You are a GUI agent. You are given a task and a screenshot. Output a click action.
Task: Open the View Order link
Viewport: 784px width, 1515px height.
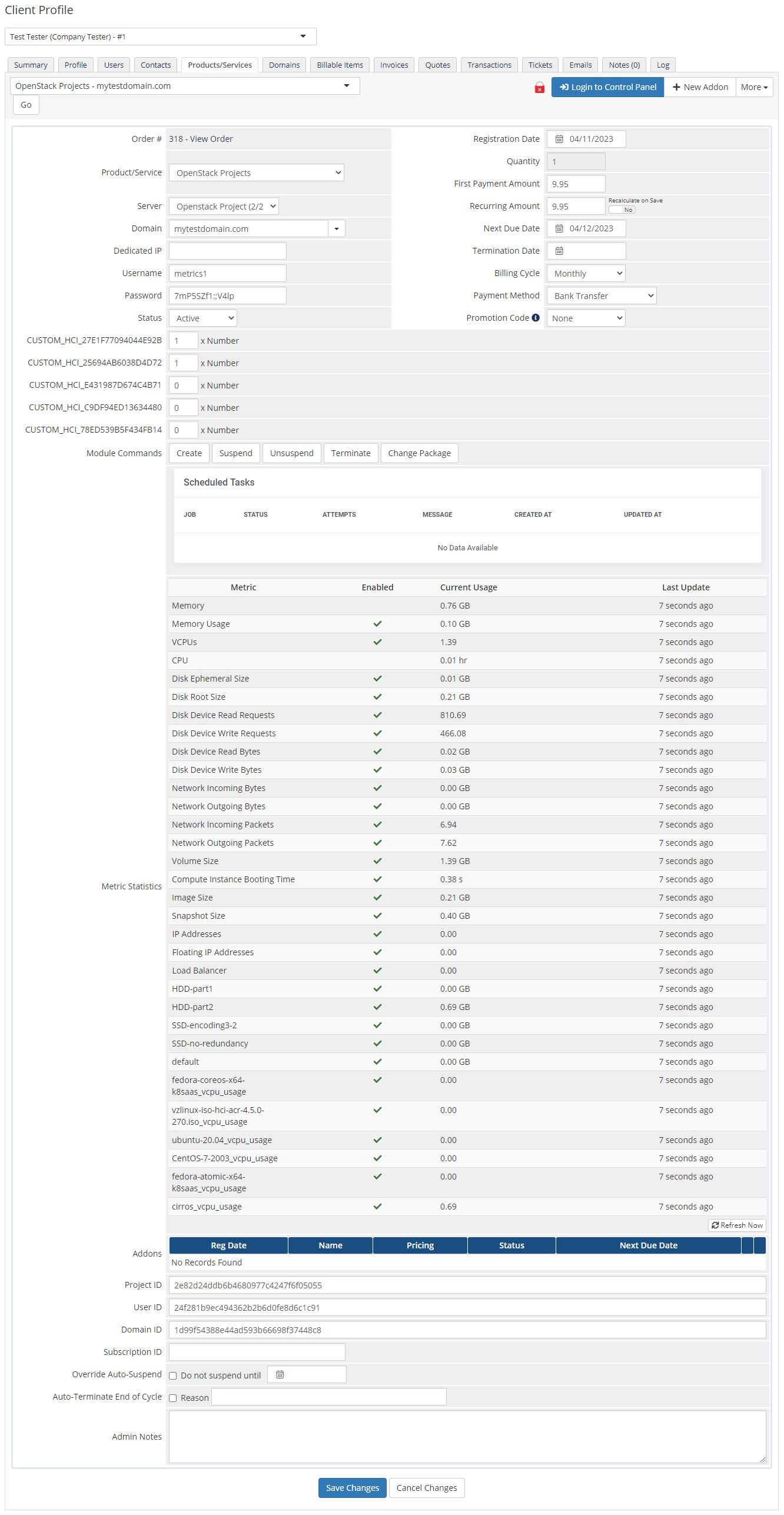211,139
